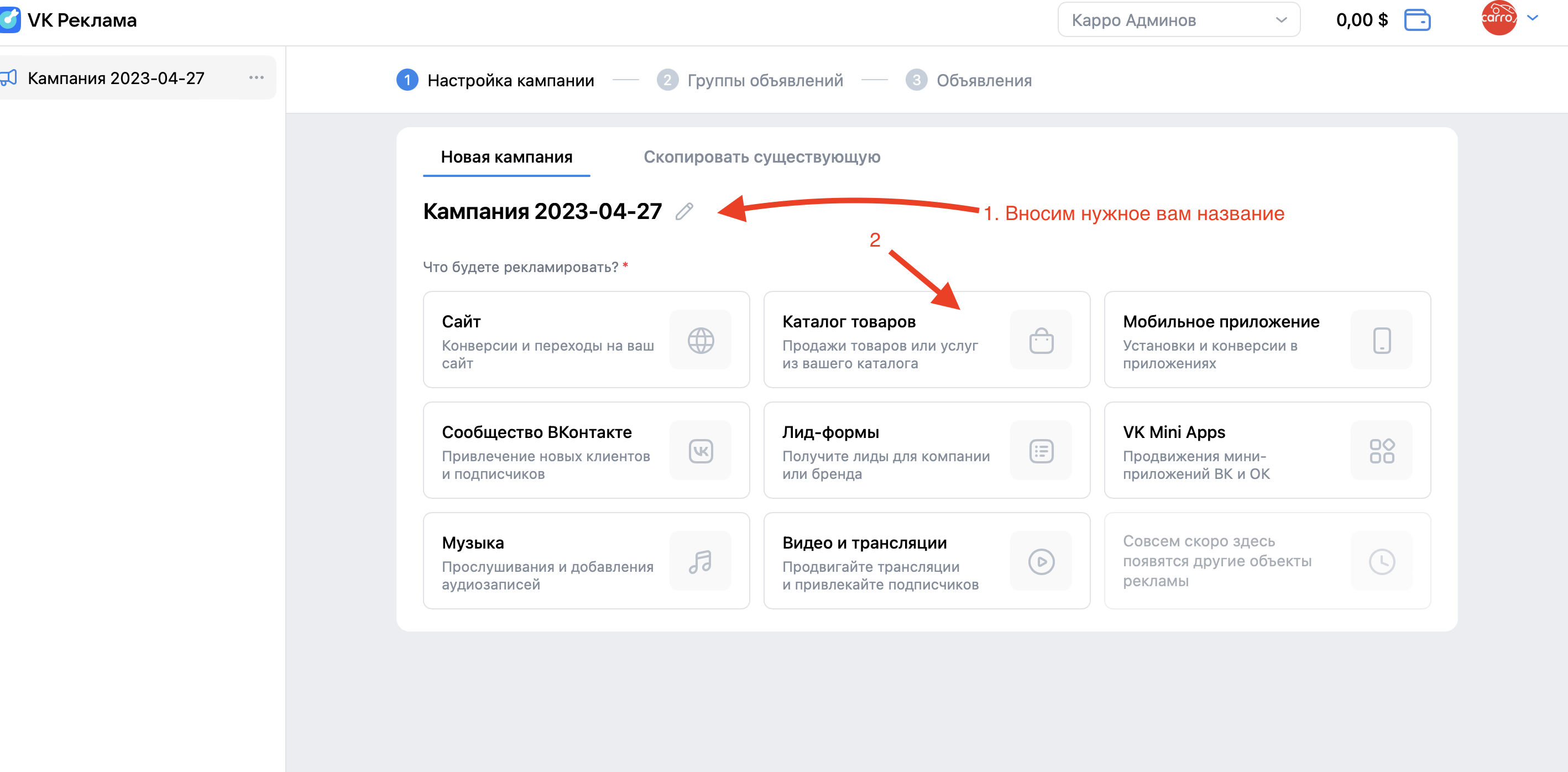The width and height of the screenshot is (1568, 772).
Task: Click the pencil edit icon beside campaign name
Action: point(684,211)
